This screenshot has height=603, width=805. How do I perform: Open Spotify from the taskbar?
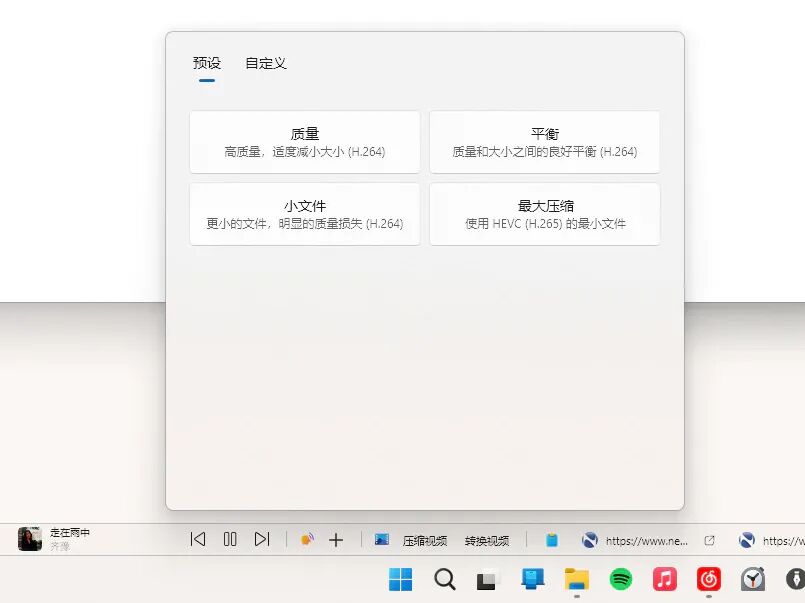[621, 579]
